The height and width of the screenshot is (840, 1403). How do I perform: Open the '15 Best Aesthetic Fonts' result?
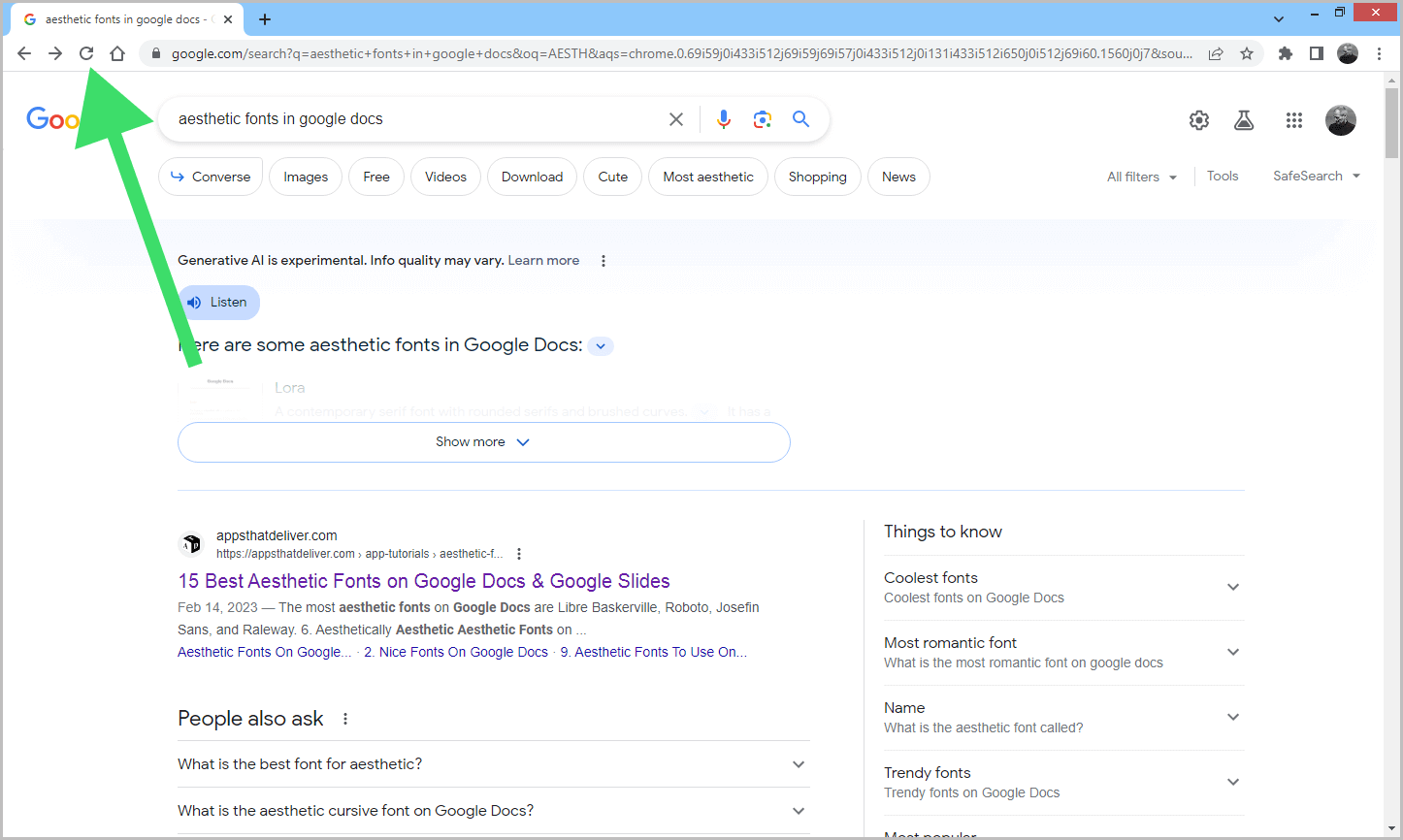[424, 580]
